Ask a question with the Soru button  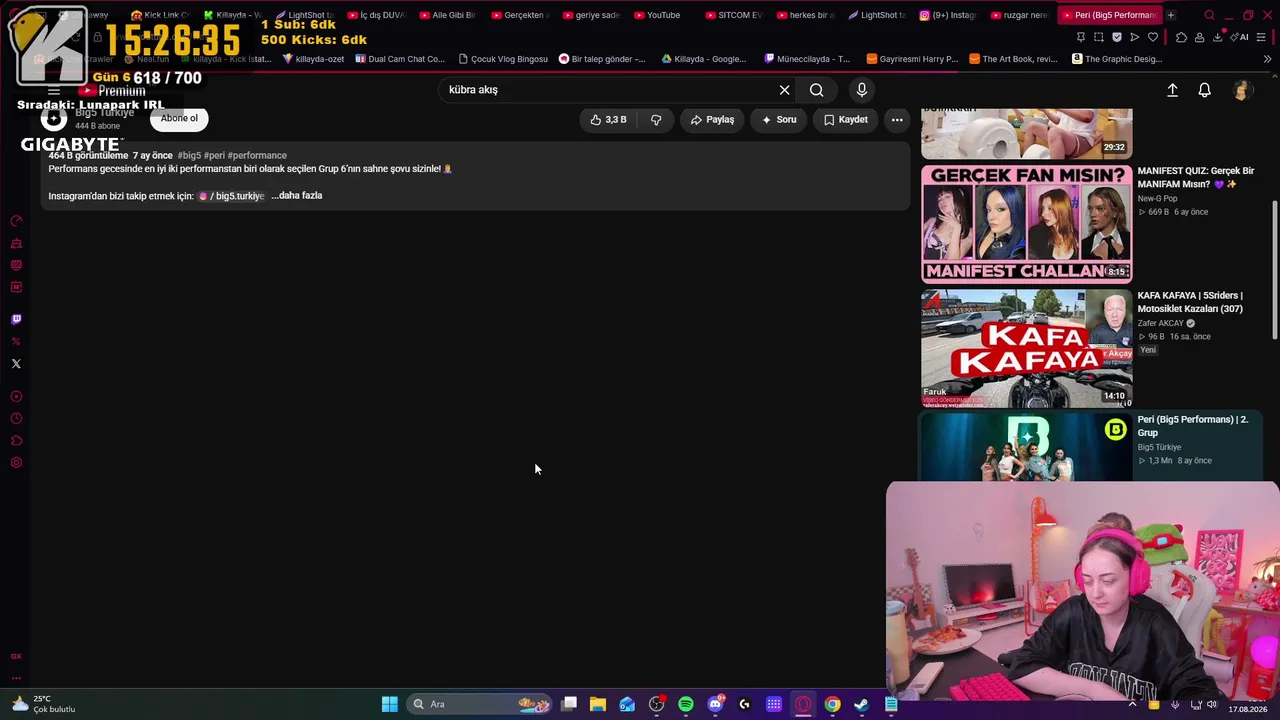point(779,120)
